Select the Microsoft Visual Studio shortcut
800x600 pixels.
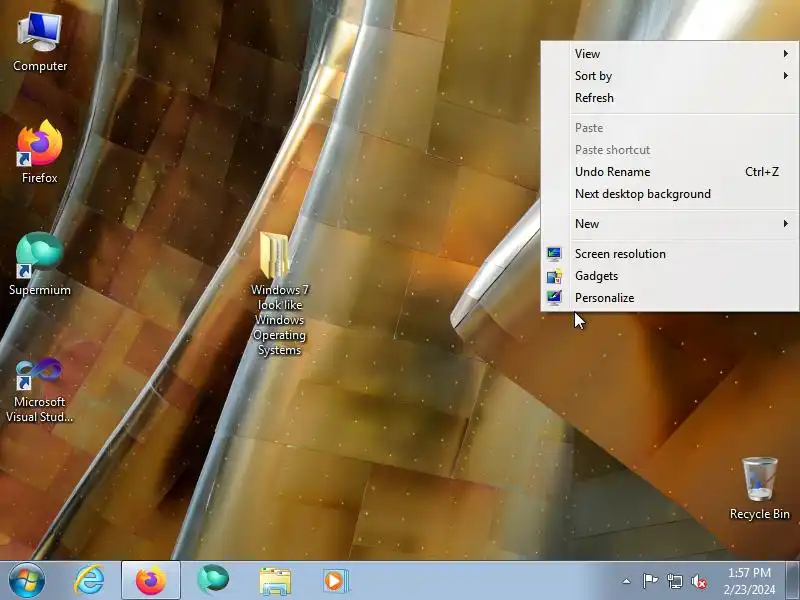click(40, 390)
